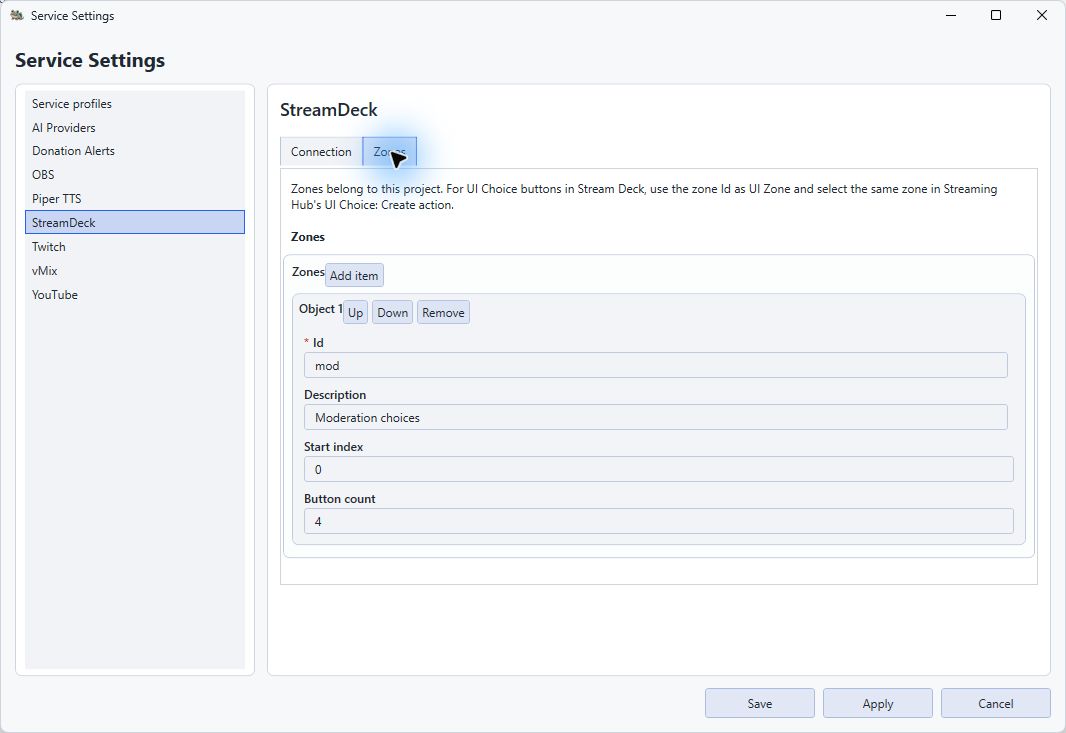Remove Object 1 zone
The height and width of the screenshot is (733, 1066).
tap(443, 313)
